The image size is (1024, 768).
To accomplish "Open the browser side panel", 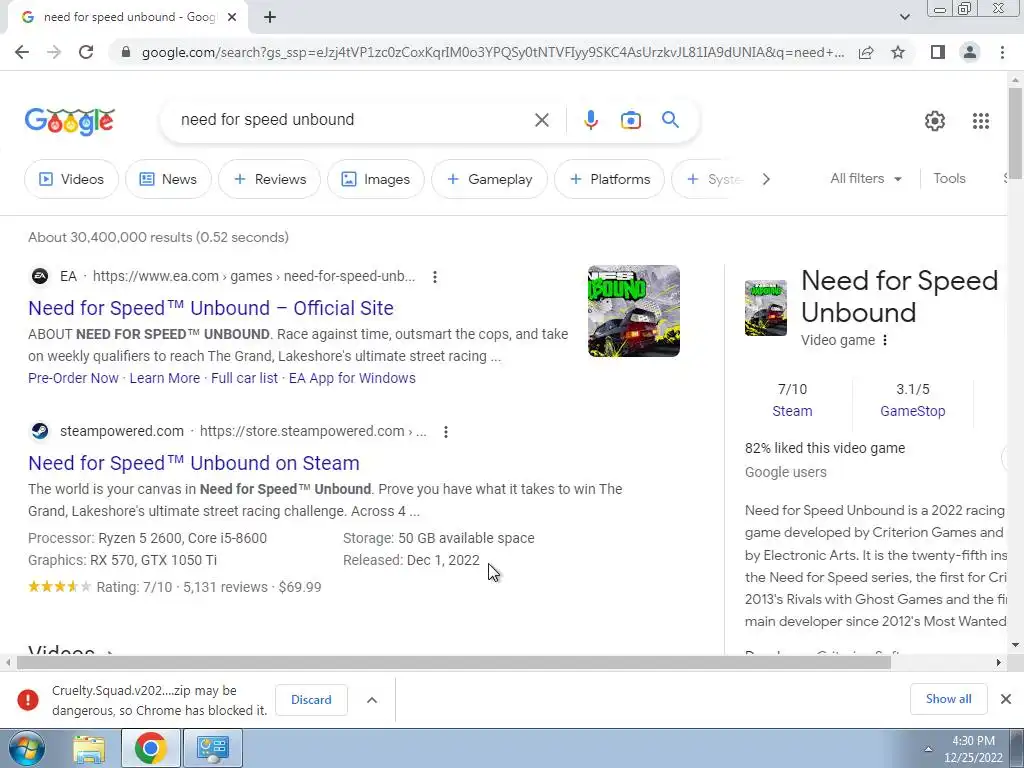I will 938,52.
